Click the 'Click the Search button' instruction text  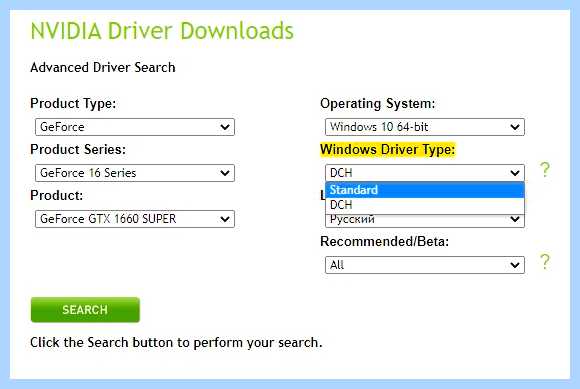[x=176, y=342]
